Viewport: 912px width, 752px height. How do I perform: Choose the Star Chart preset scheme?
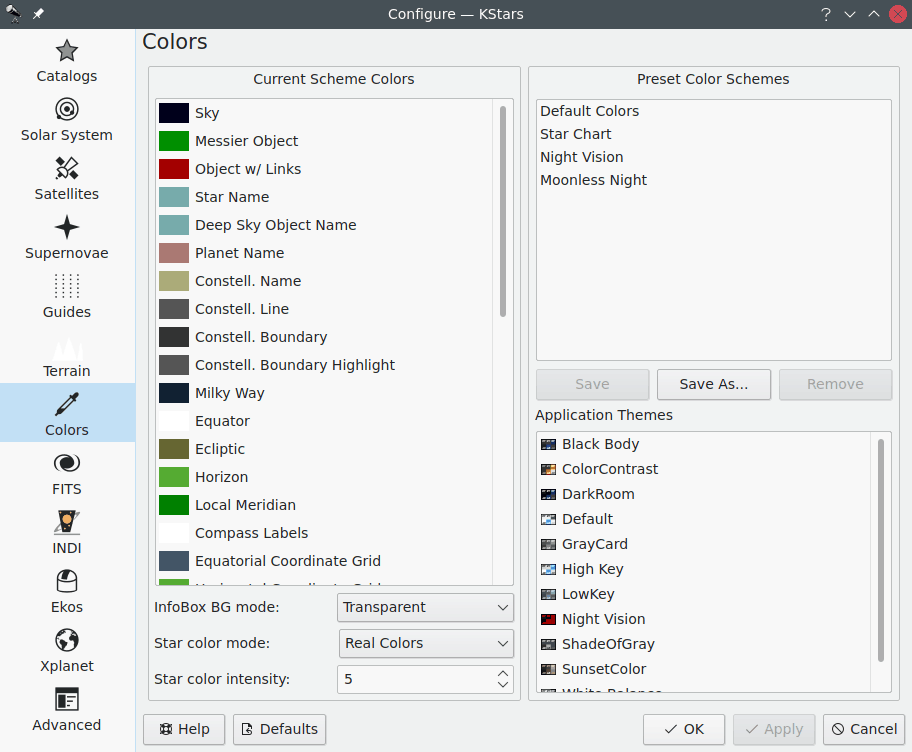(x=575, y=134)
